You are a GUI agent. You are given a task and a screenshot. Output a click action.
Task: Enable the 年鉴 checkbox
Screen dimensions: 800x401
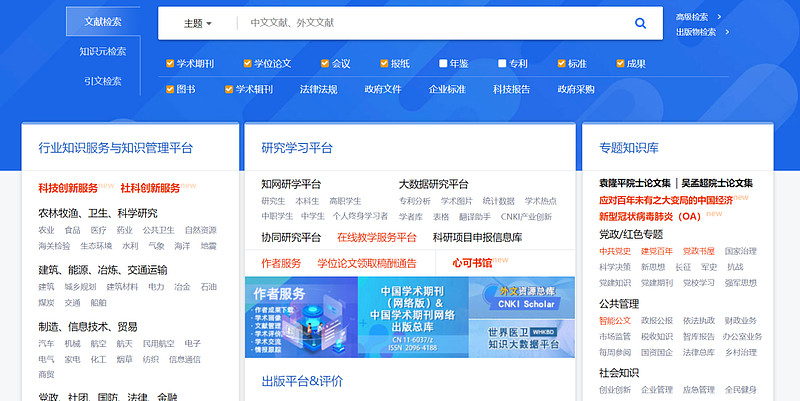[x=443, y=63]
